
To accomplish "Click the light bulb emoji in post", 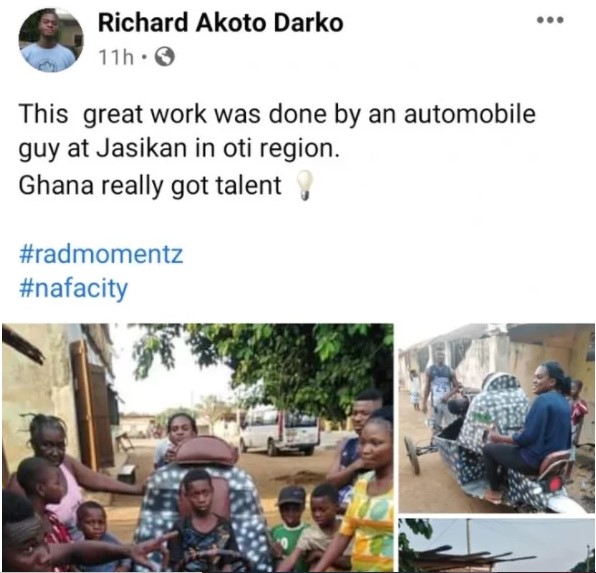I will point(304,185).
